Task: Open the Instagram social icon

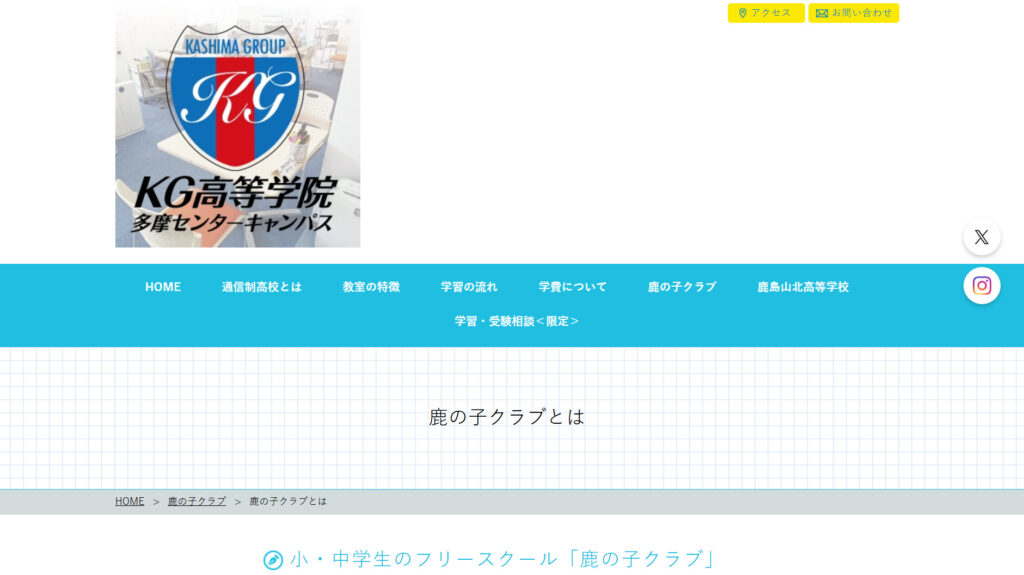Action: click(x=981, y=286)
